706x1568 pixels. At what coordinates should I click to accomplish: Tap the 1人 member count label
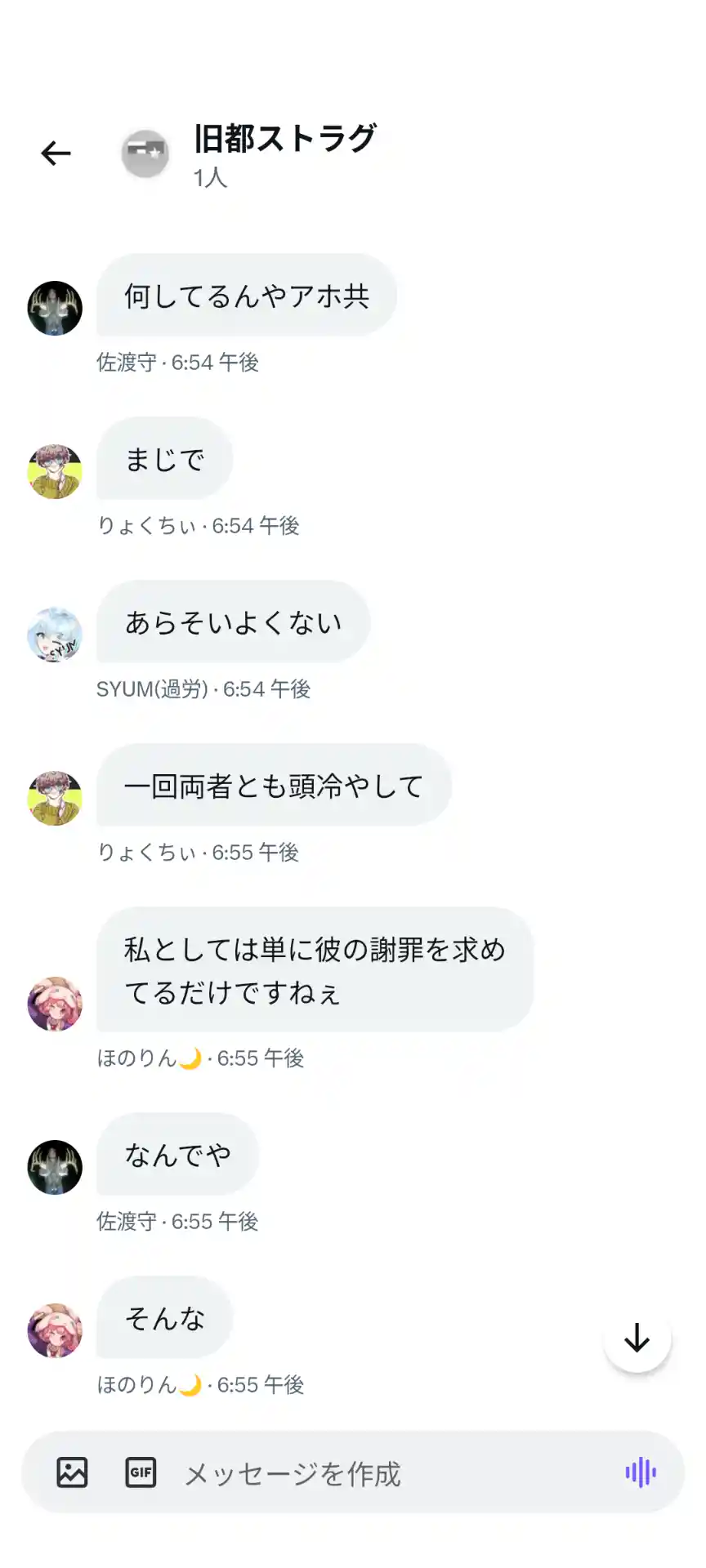point(210,177)
